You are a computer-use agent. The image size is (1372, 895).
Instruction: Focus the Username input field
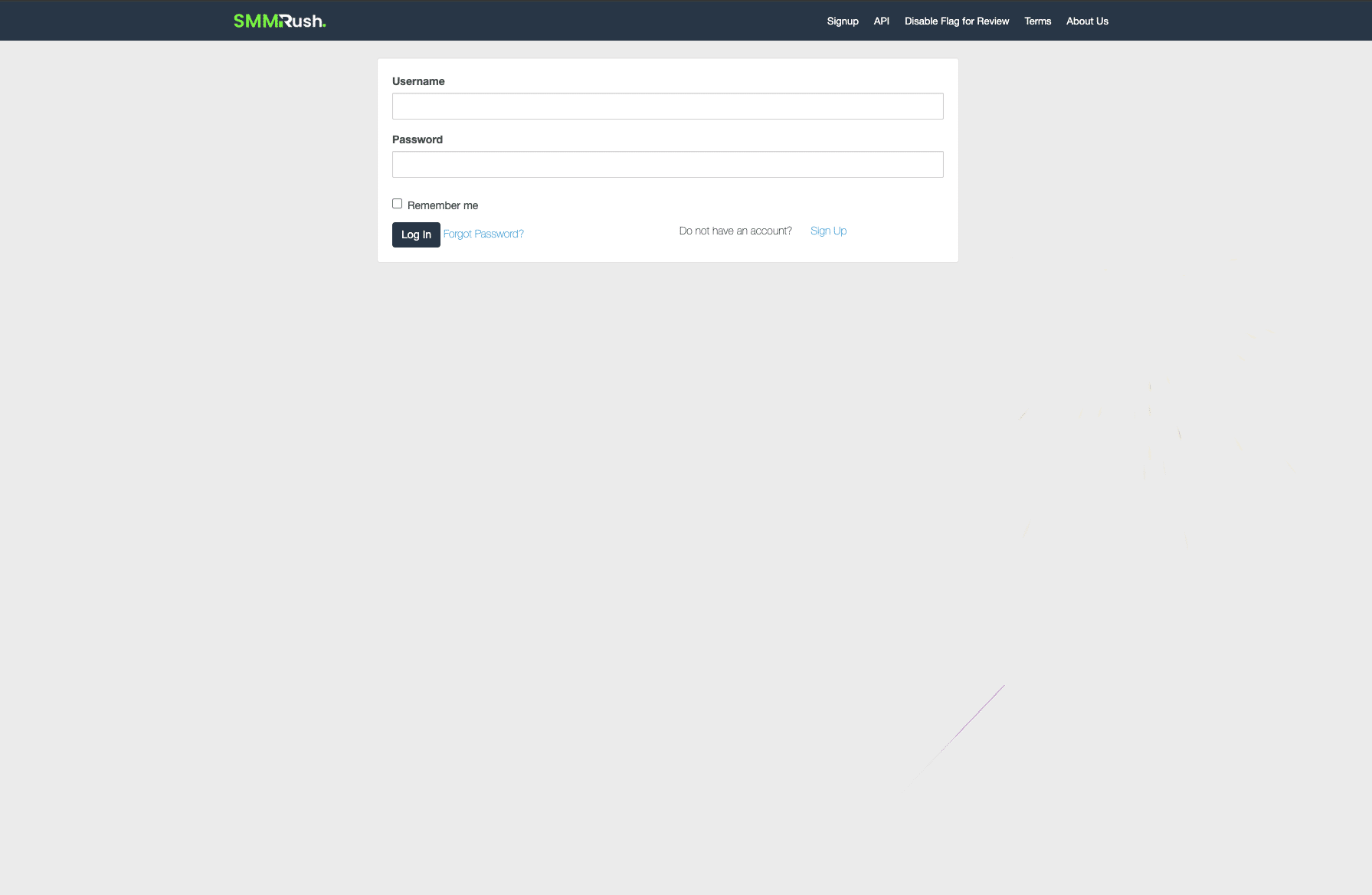click(x=667, y=107)
